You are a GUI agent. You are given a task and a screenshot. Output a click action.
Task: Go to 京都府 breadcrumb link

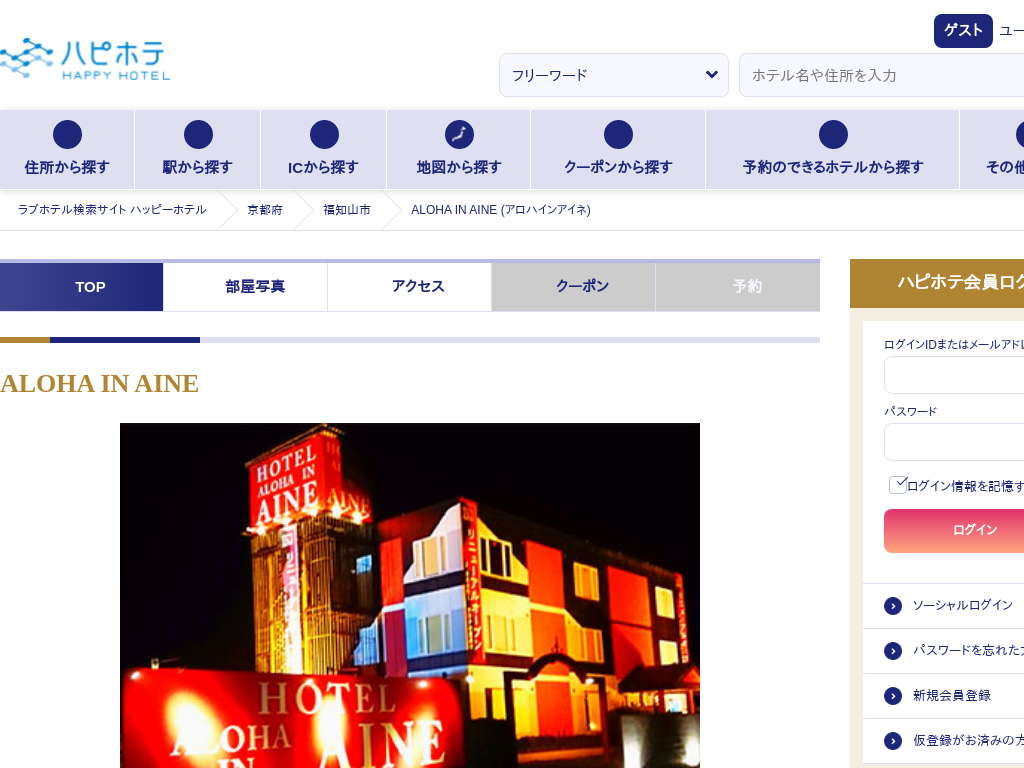pyautogui.click(x=264, y=210)
